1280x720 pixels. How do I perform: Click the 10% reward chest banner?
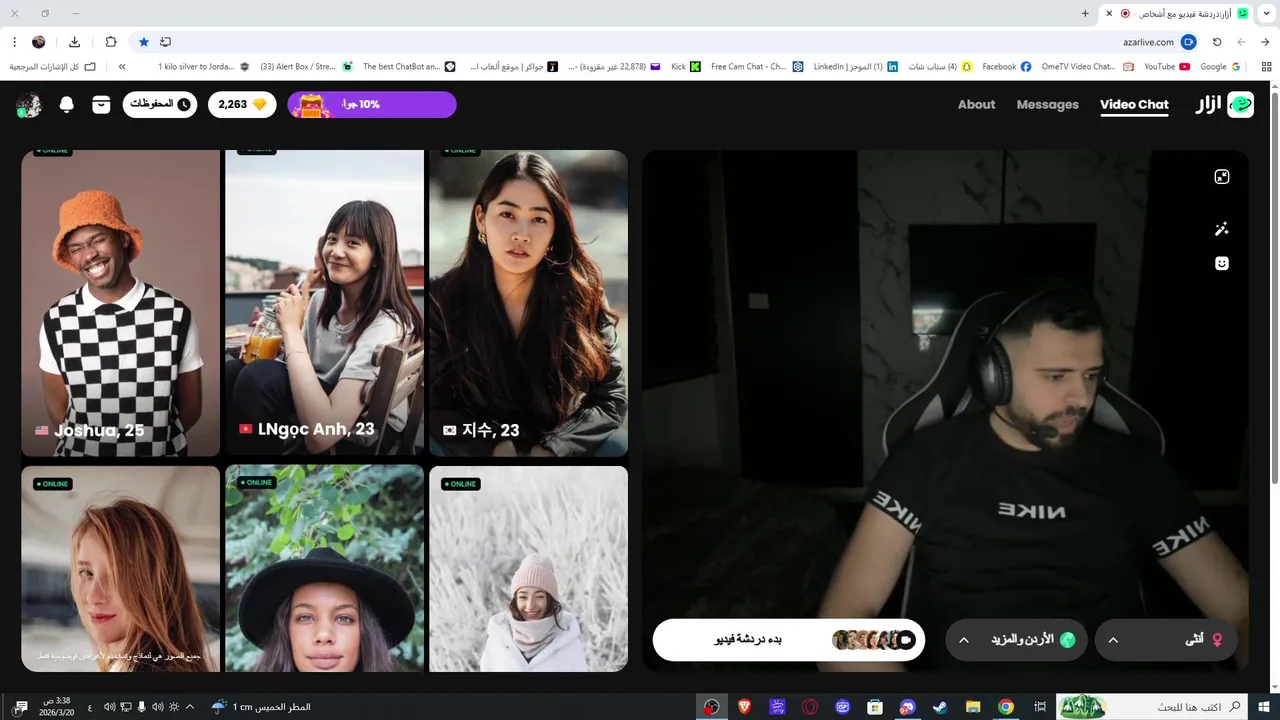pyautogui.click(x=372, y=105)
